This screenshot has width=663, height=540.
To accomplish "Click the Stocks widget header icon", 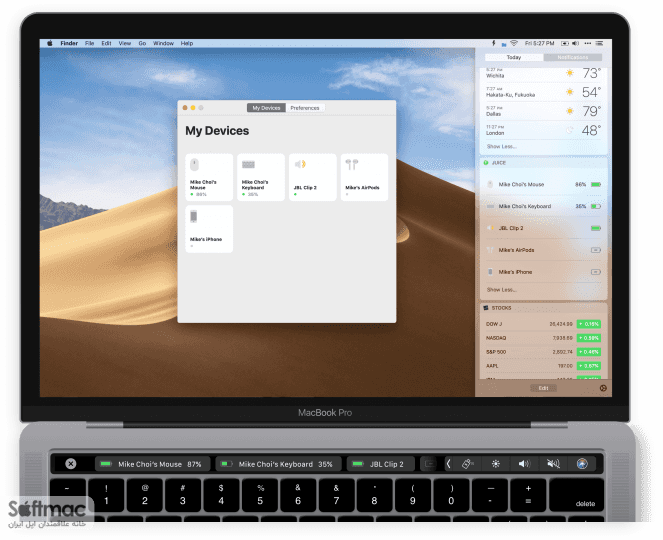I will [486, 308].
